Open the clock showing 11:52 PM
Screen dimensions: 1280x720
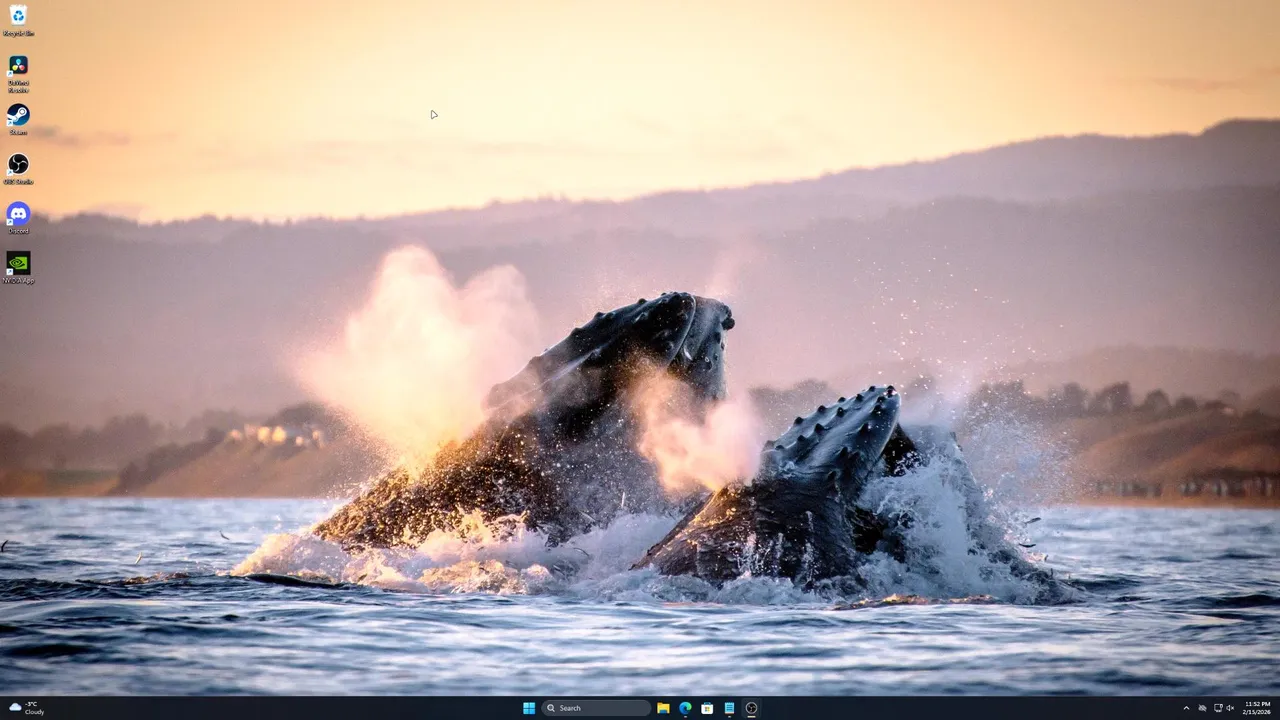pyautogui.click(x=1257, y=708)
